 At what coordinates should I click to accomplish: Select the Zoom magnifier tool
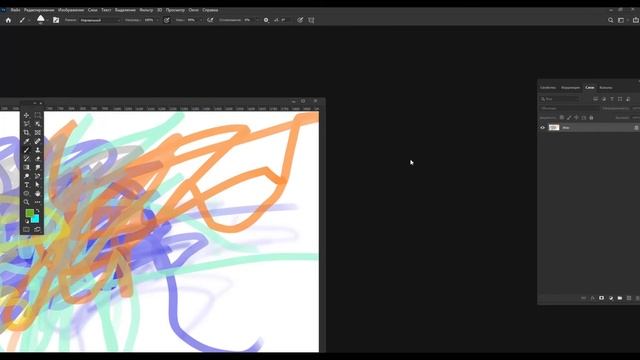(27, 202)
